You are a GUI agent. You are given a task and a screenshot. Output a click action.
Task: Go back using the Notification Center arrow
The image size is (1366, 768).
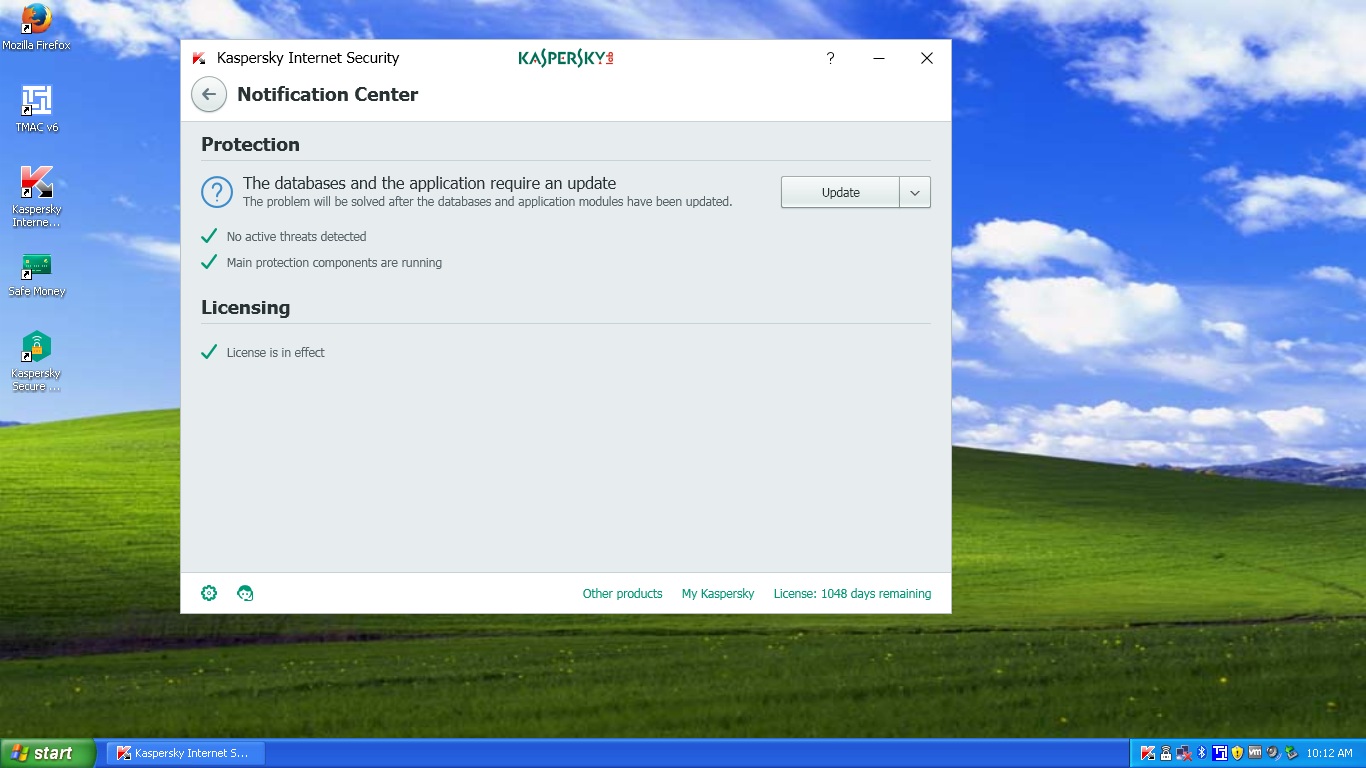tap(209, 95)
